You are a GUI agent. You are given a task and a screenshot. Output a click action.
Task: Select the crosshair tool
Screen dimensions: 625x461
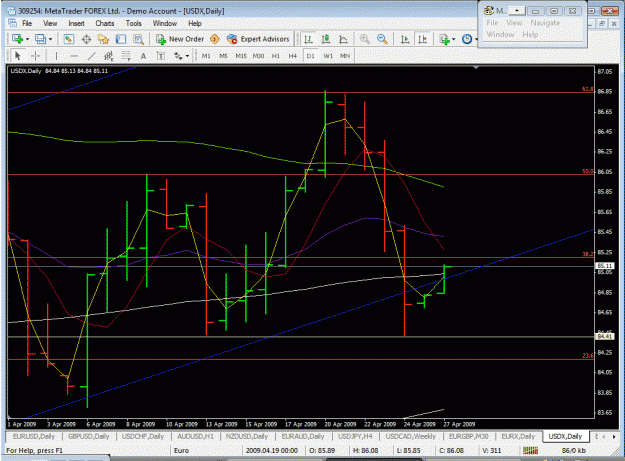(35, 56)
